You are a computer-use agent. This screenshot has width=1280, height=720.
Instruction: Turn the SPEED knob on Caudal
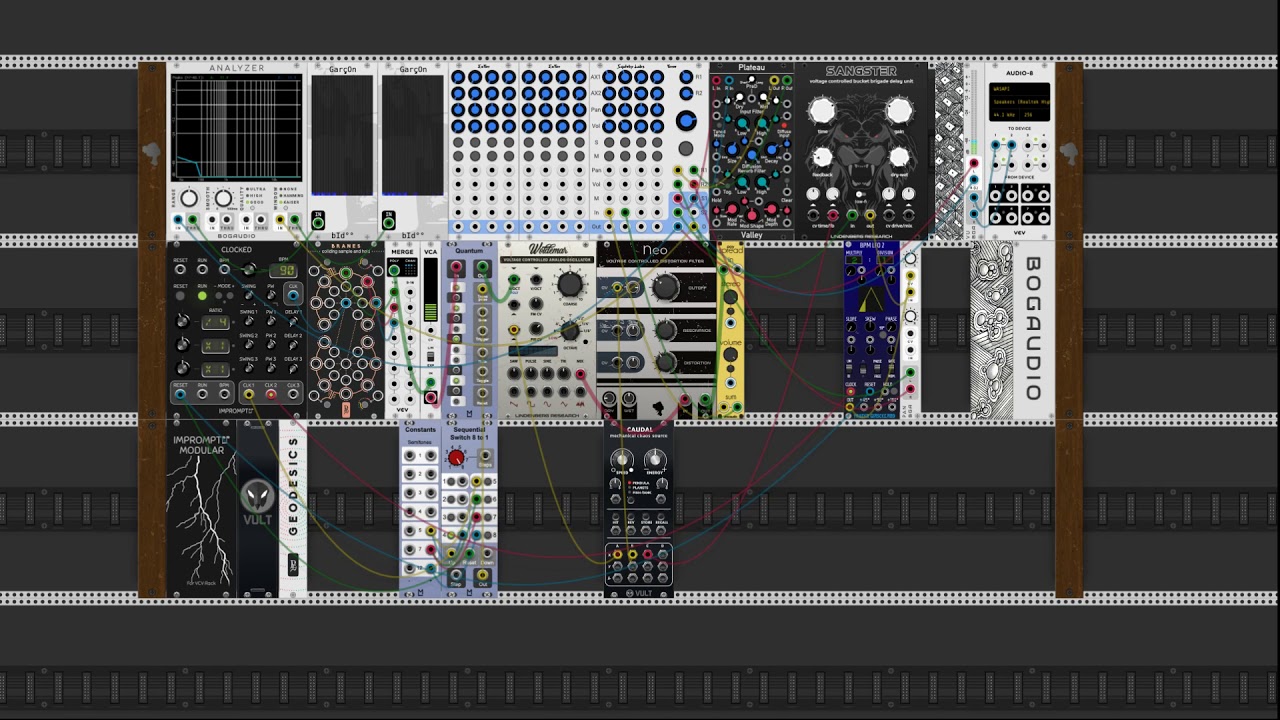click(x=622, y=459)
